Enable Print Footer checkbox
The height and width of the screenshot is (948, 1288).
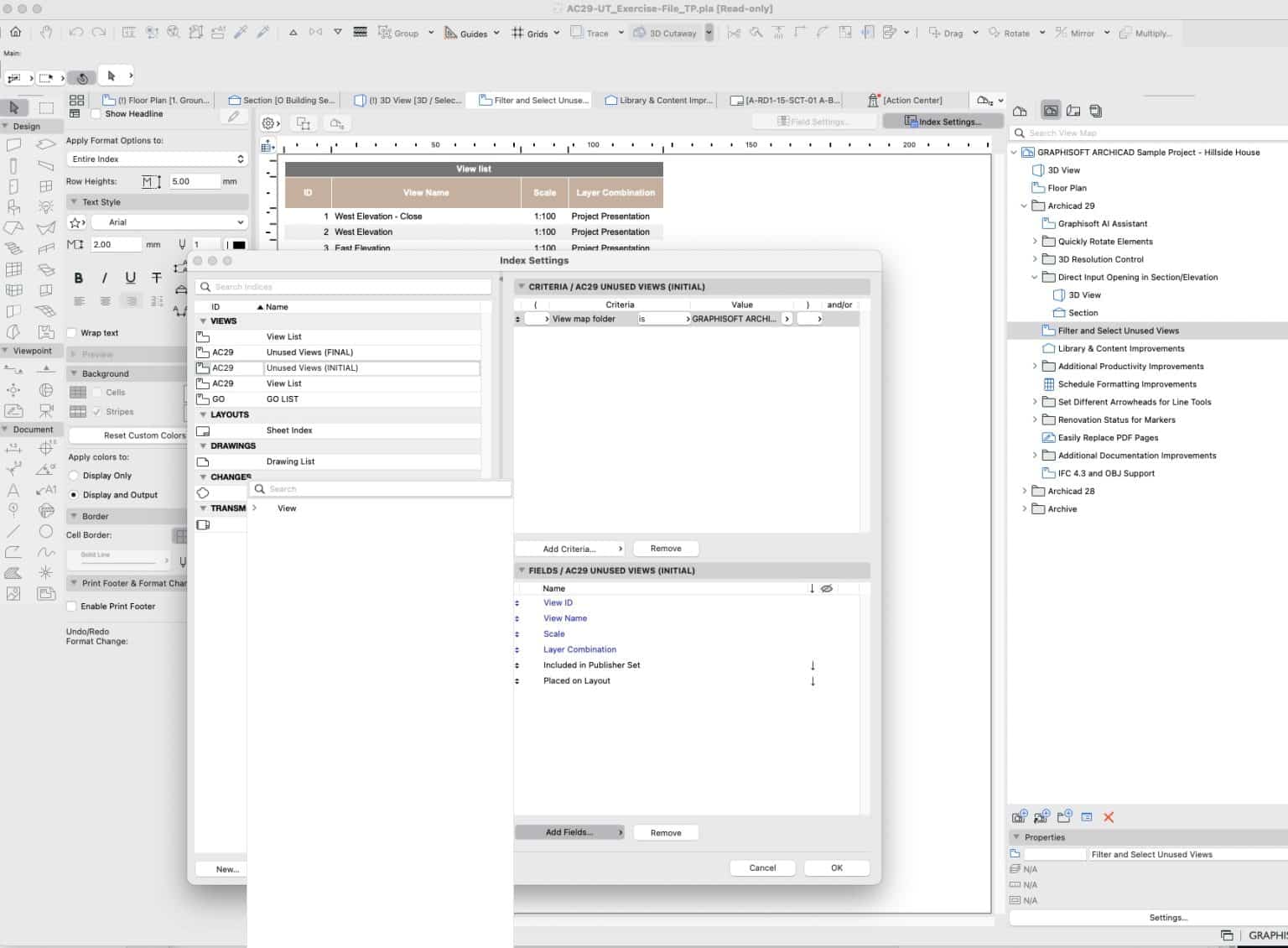[x=72, y=607]
